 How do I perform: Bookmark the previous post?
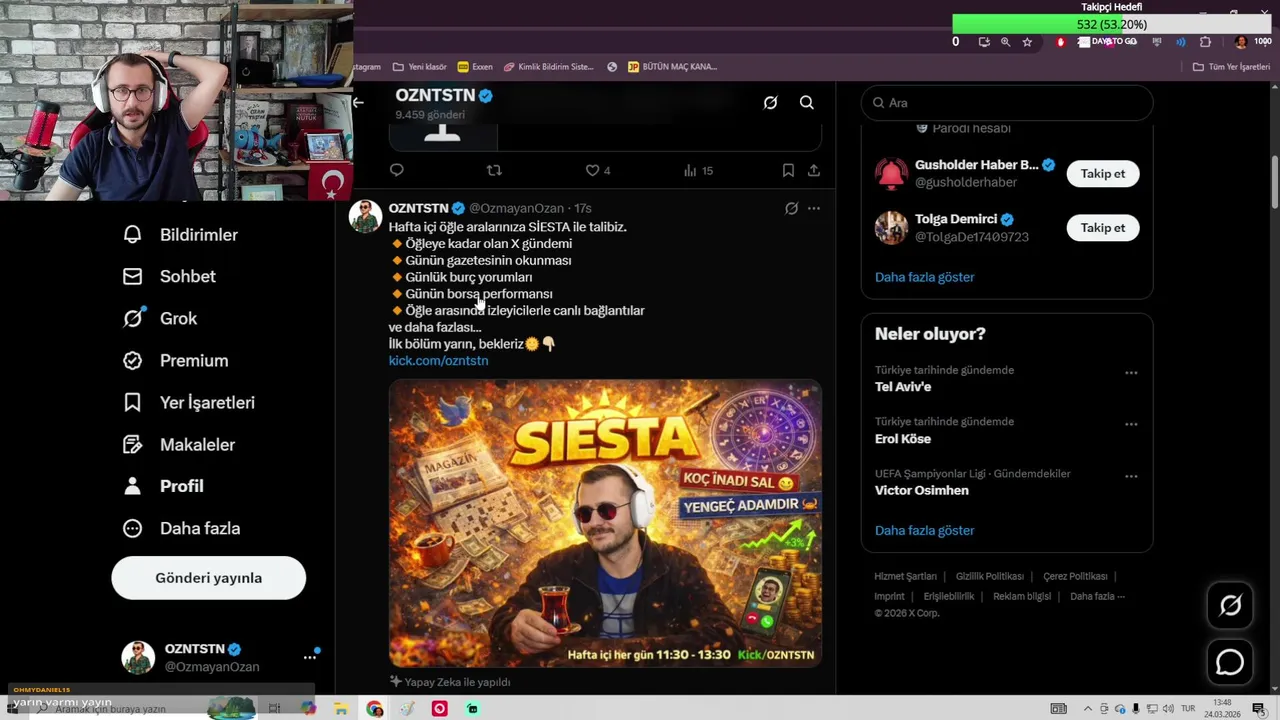click(788, 170)
